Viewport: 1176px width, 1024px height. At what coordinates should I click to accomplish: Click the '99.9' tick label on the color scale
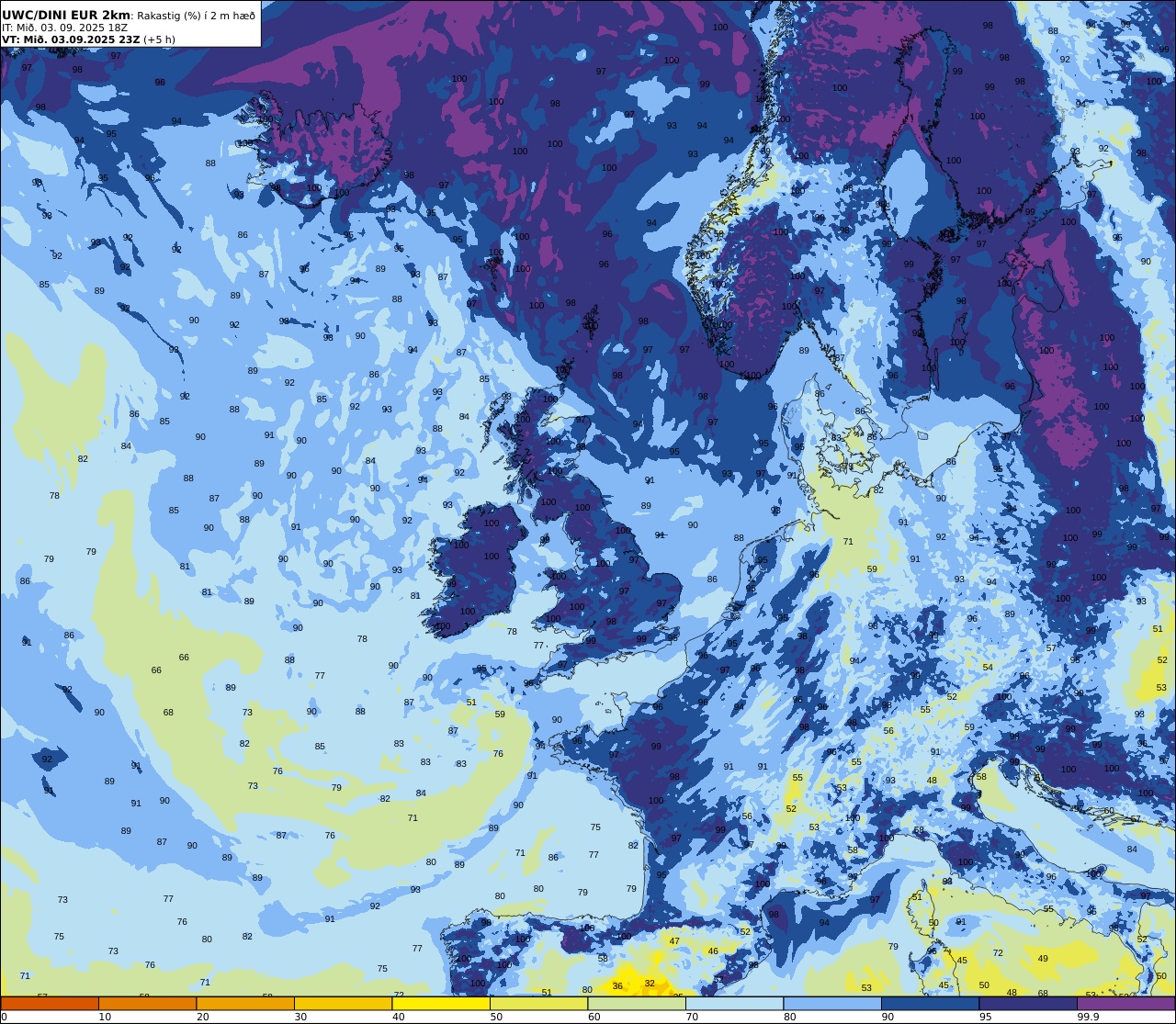pos(1089,1017)
